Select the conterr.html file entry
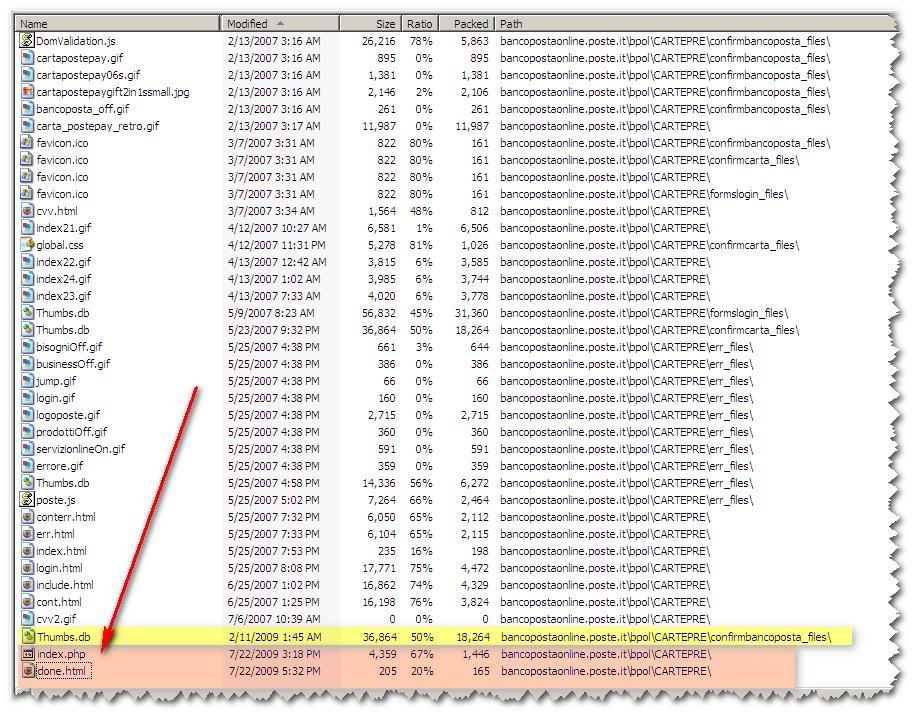The height and width of the screenshot is (718, 917). coord(66,517)
